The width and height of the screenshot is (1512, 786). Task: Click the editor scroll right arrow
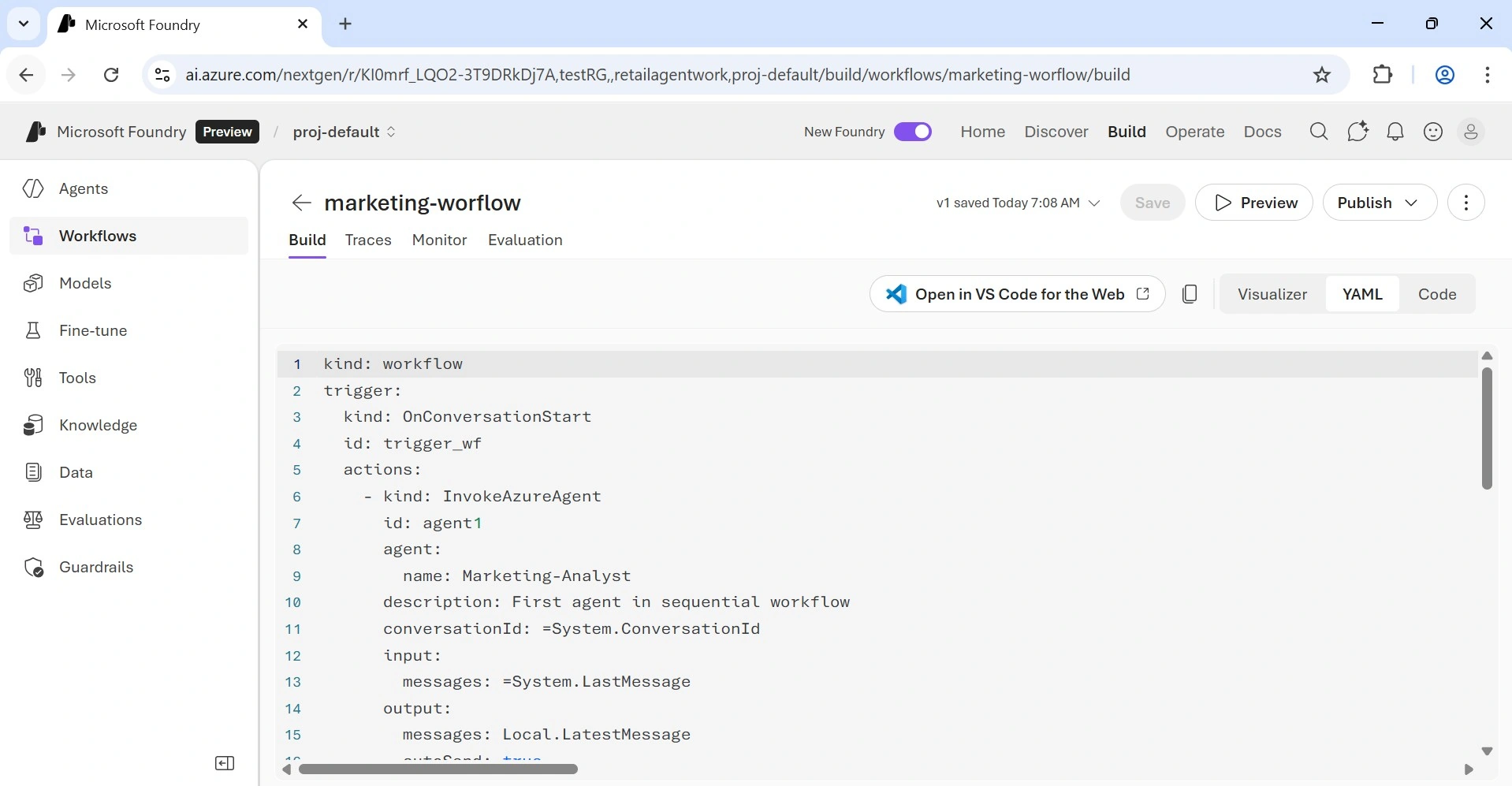click(x=1469, y=769)
